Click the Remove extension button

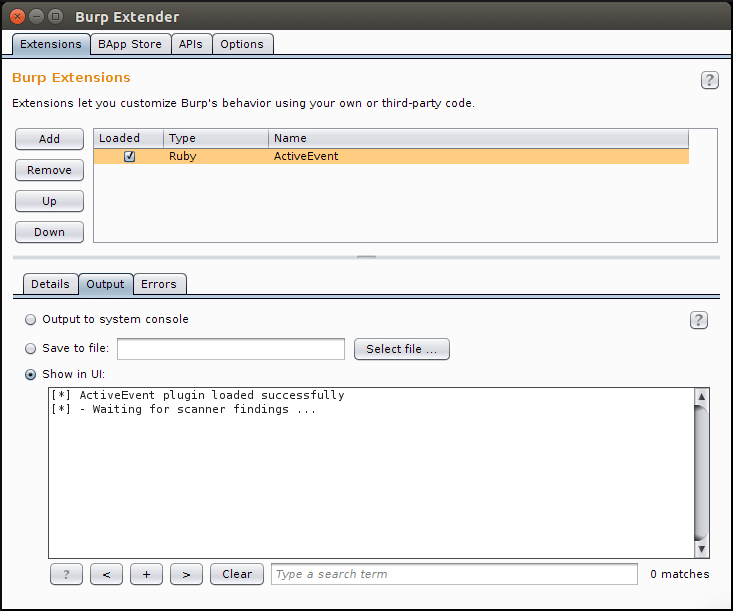[50, 170]
